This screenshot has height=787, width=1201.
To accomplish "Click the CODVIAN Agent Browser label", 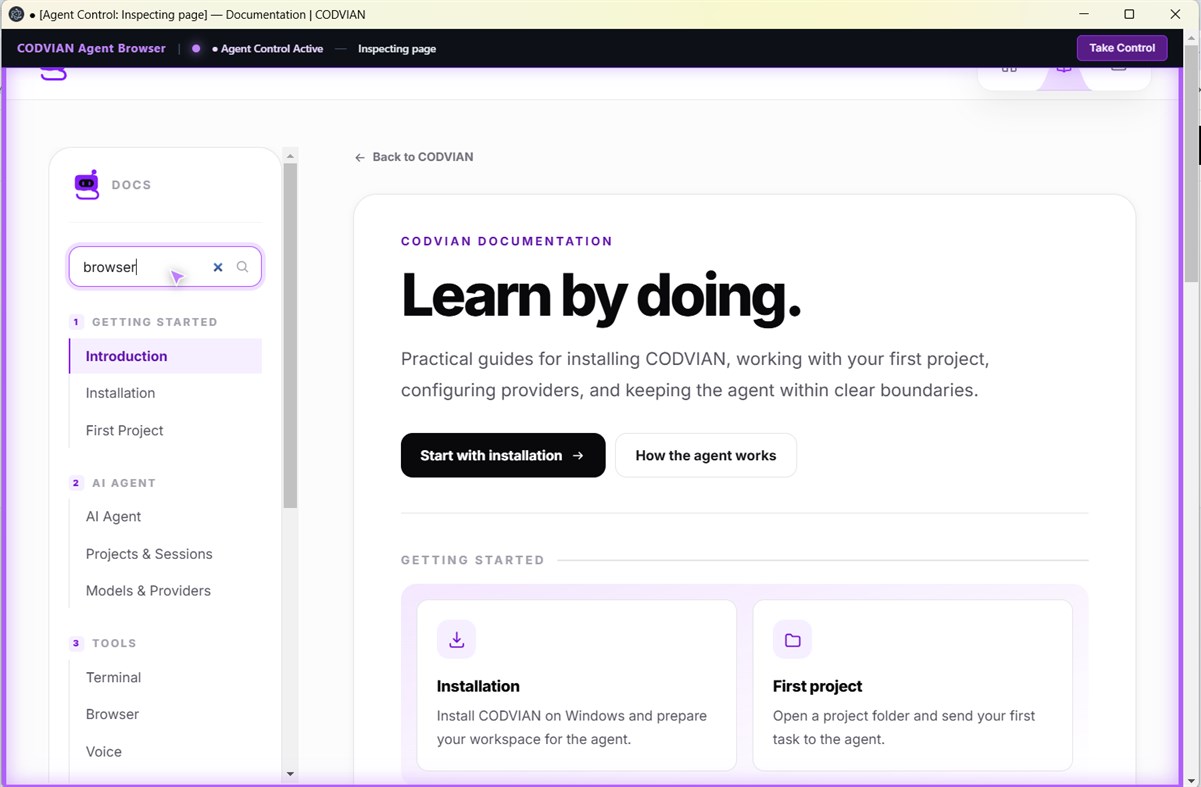I will [x=91, y=48].
